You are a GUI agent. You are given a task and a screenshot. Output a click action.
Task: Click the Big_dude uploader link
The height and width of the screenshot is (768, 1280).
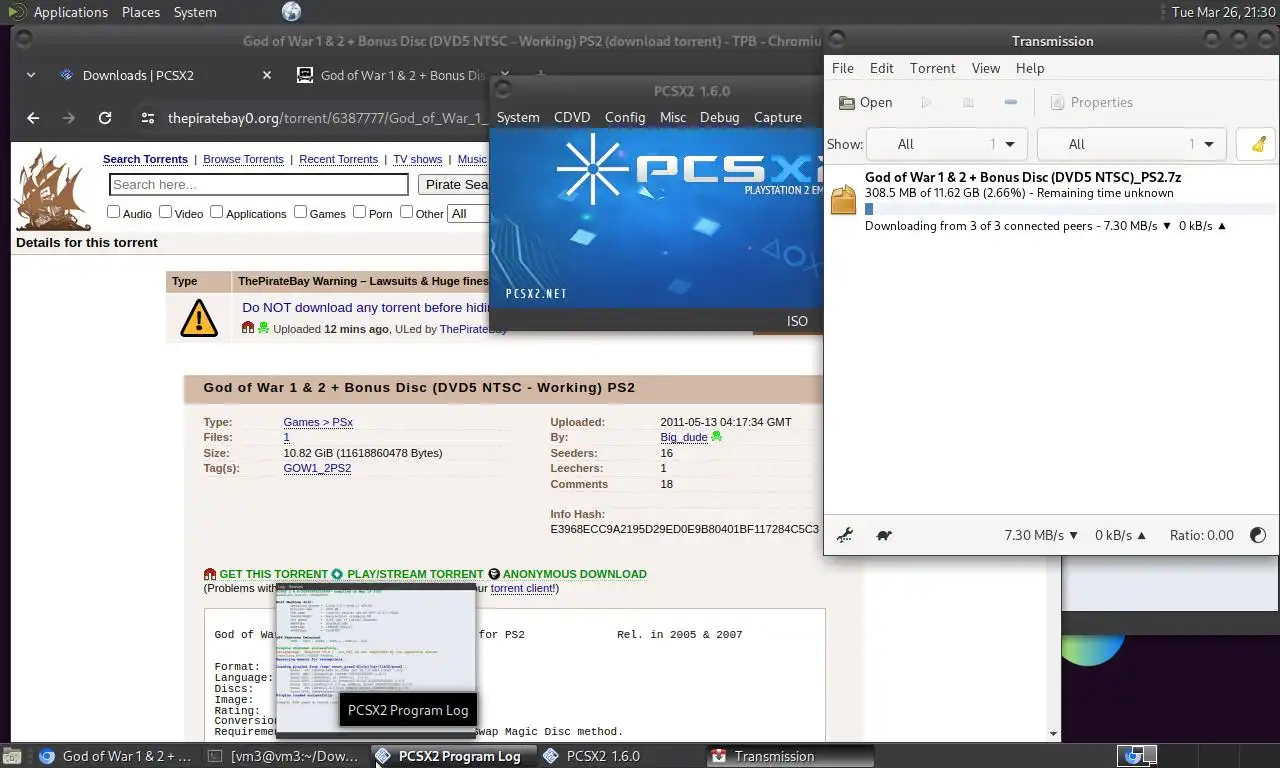coord(684,437)
